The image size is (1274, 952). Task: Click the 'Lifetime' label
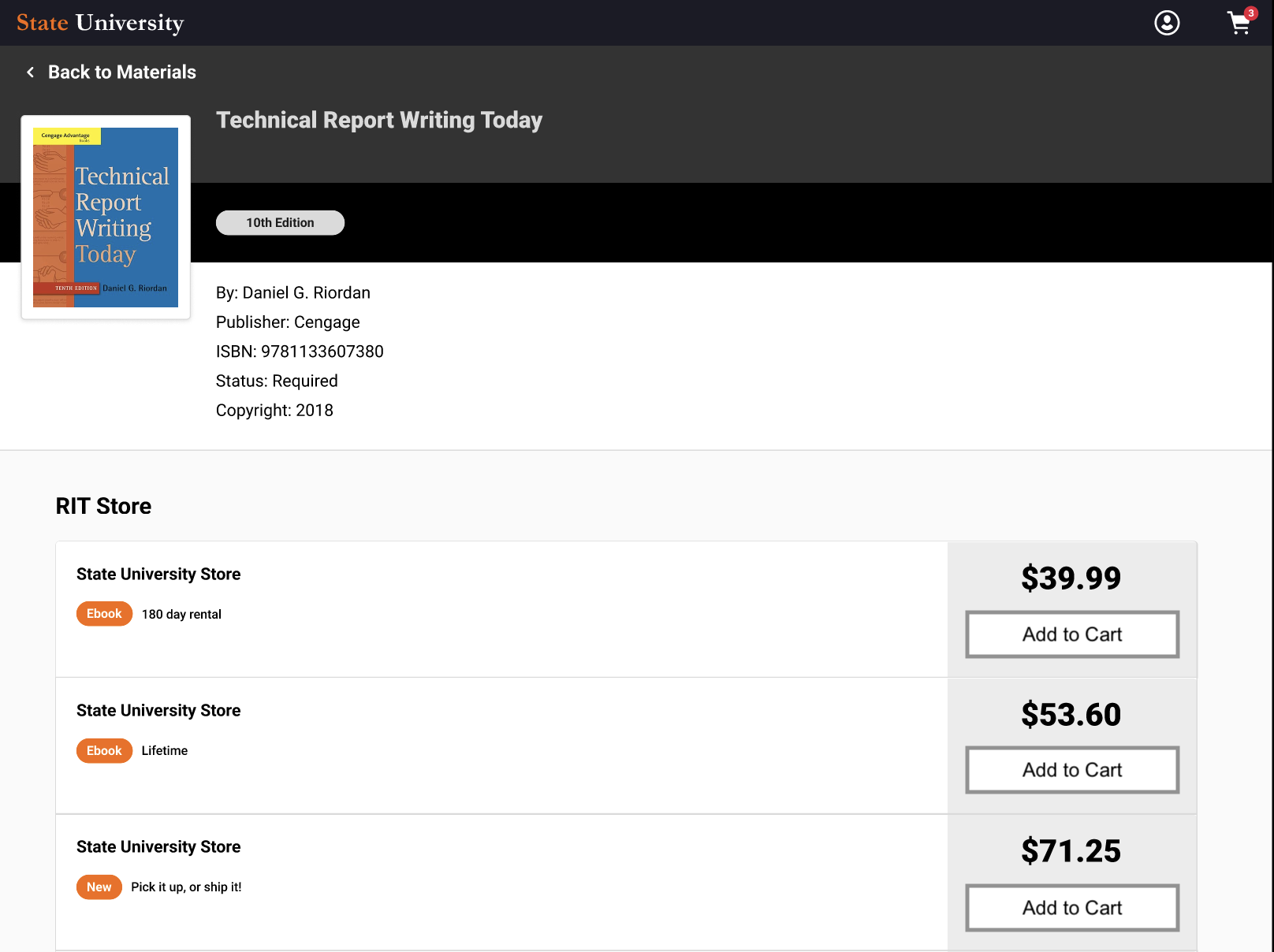click(x=165, y=751)
